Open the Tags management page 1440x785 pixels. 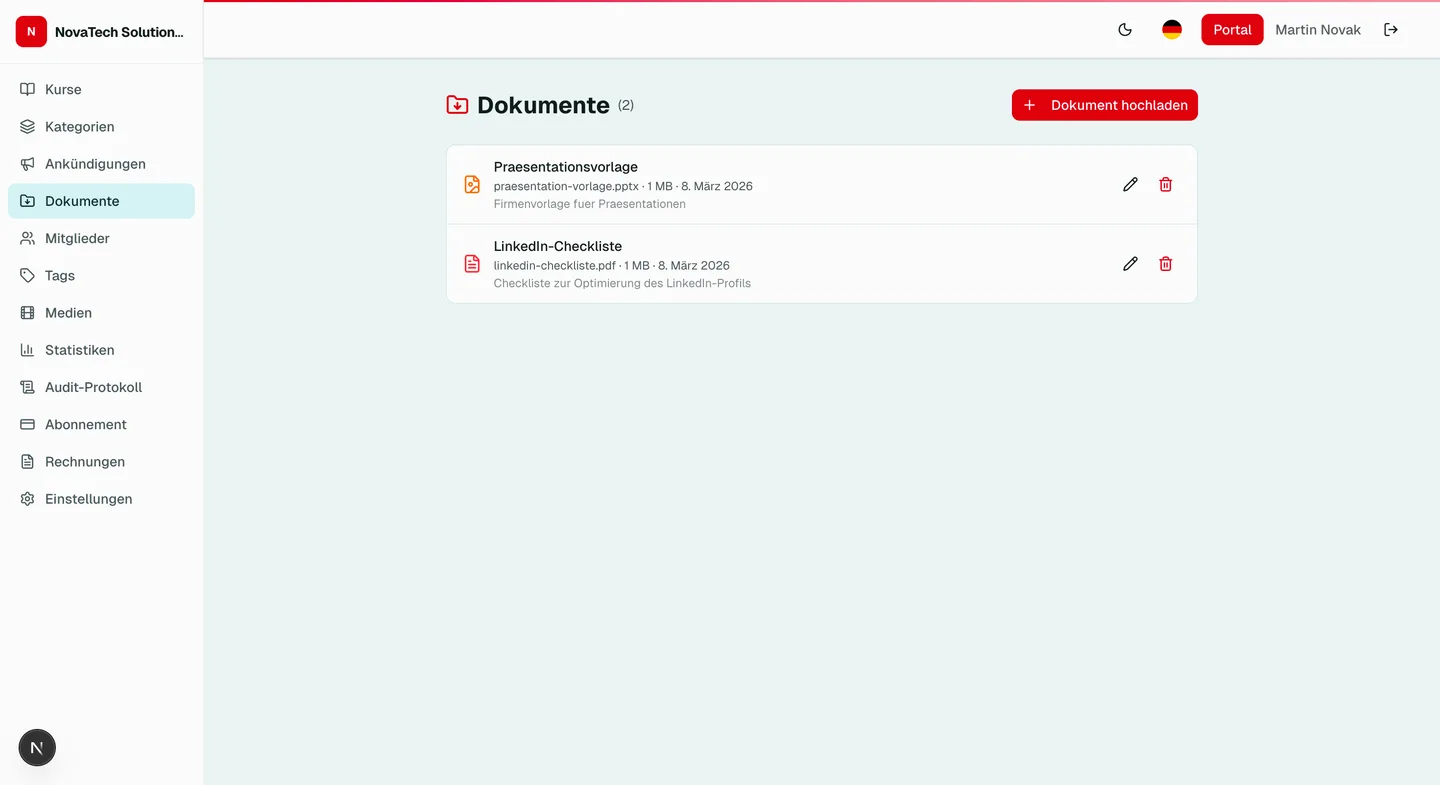pyautogui.click(x=59, y=275)
